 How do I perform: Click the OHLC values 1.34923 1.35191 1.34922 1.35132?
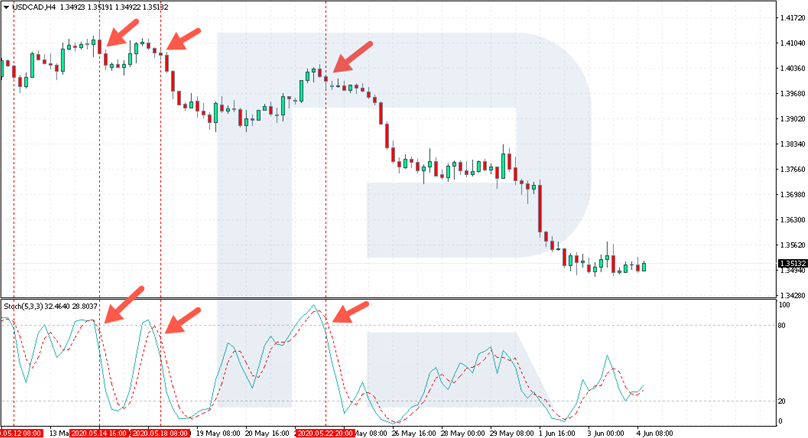tap(114, 7)
